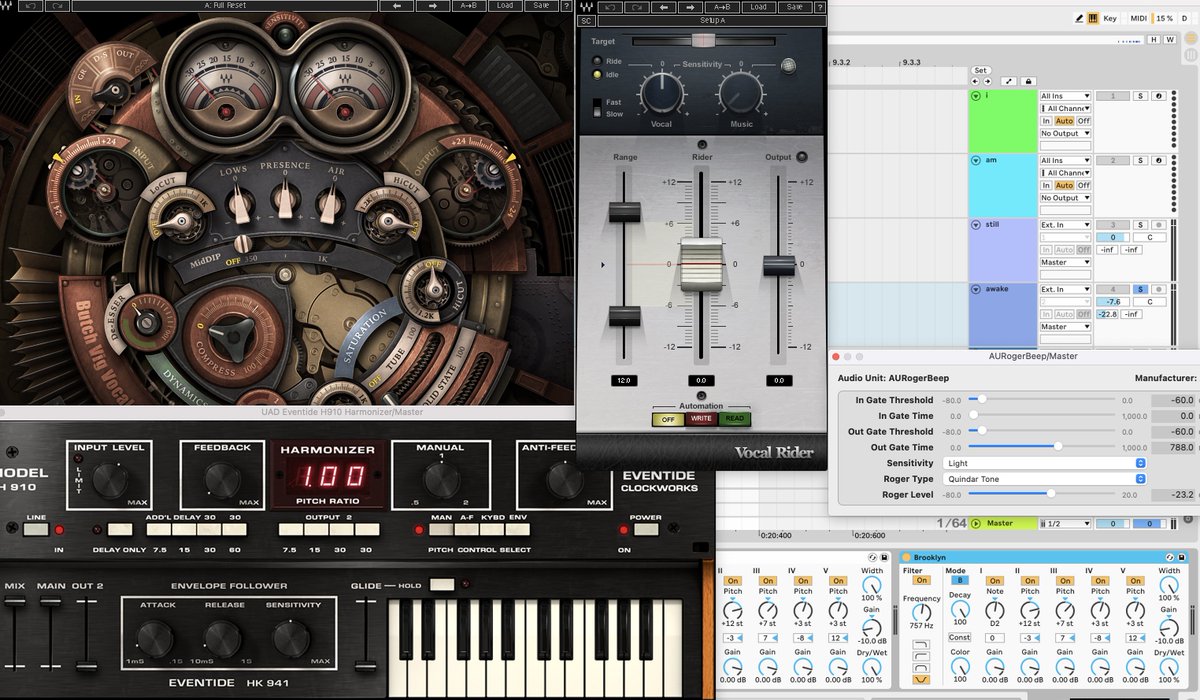Image resolution: width=1200 pixels, height=700 pixels.
Task: Set 'am' track monitor to In
Action: [1047, 185]
